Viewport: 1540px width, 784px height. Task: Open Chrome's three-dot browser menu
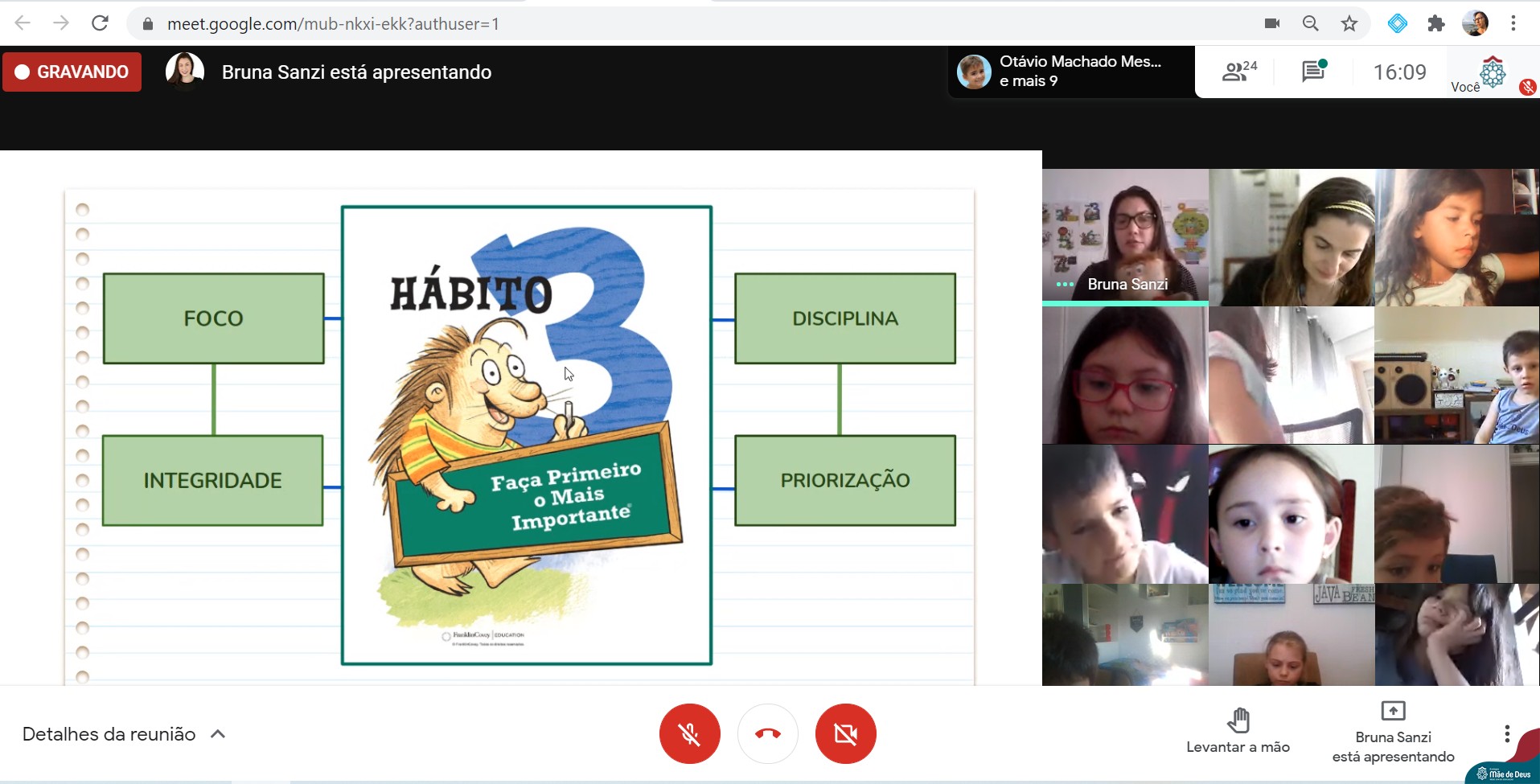(1513, 23)
